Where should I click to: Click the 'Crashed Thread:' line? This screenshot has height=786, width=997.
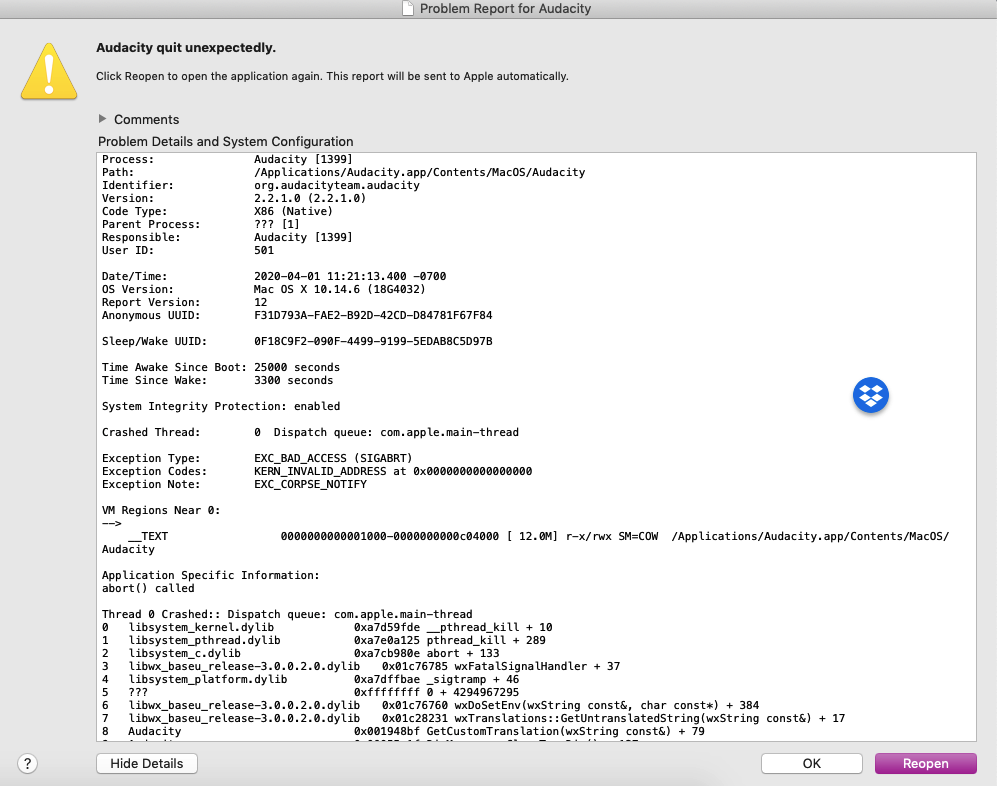point(310,432)
